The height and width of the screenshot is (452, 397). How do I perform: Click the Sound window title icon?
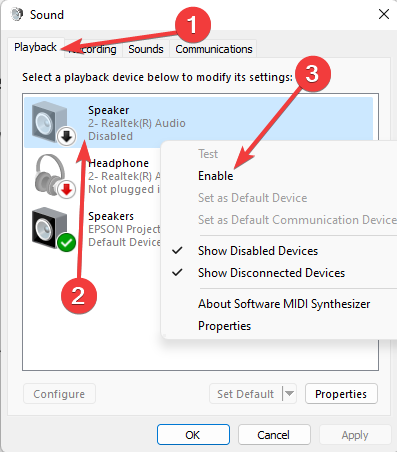click(17, 14)
